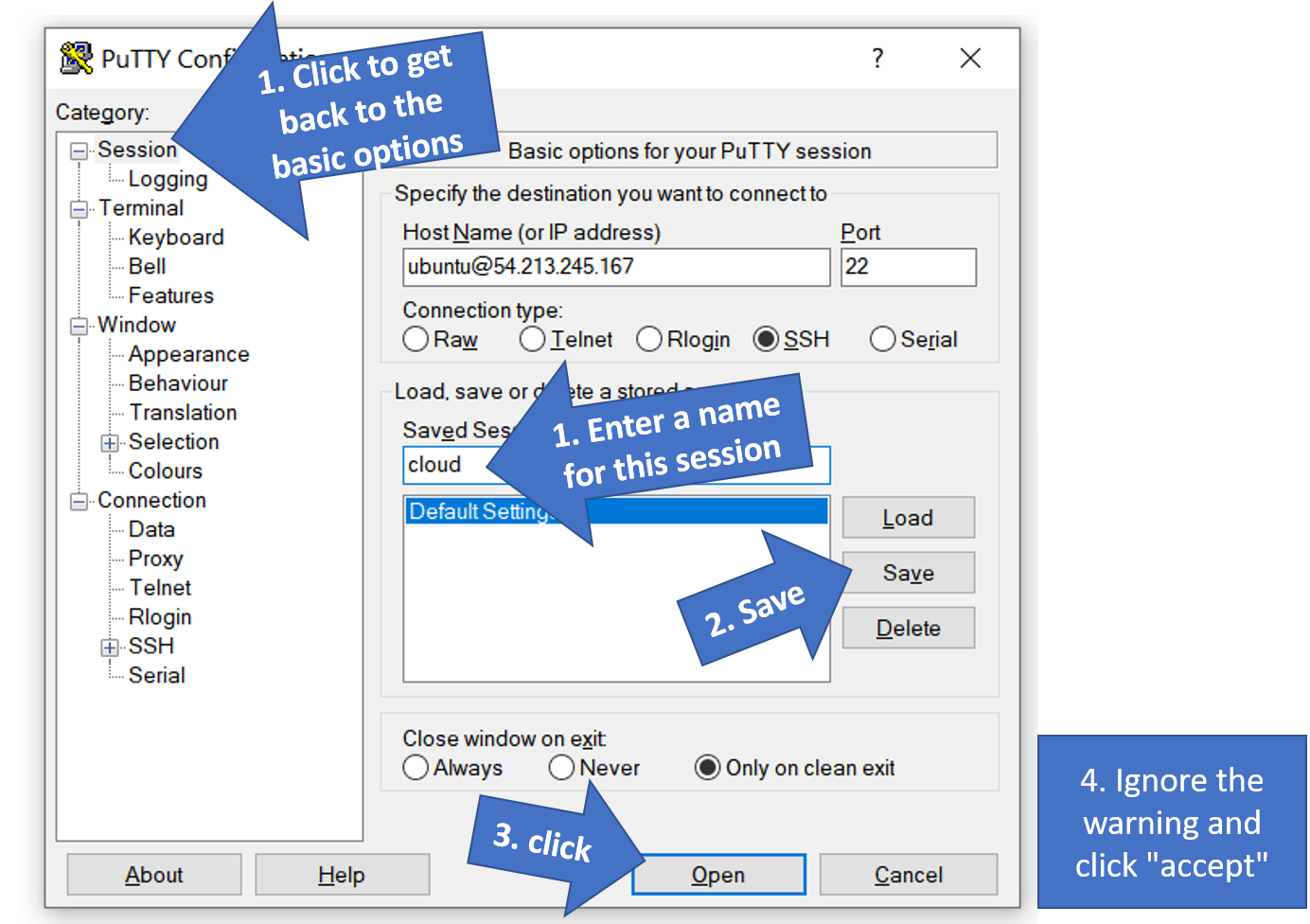Collapse the Window tree node

tap(80, 327)
